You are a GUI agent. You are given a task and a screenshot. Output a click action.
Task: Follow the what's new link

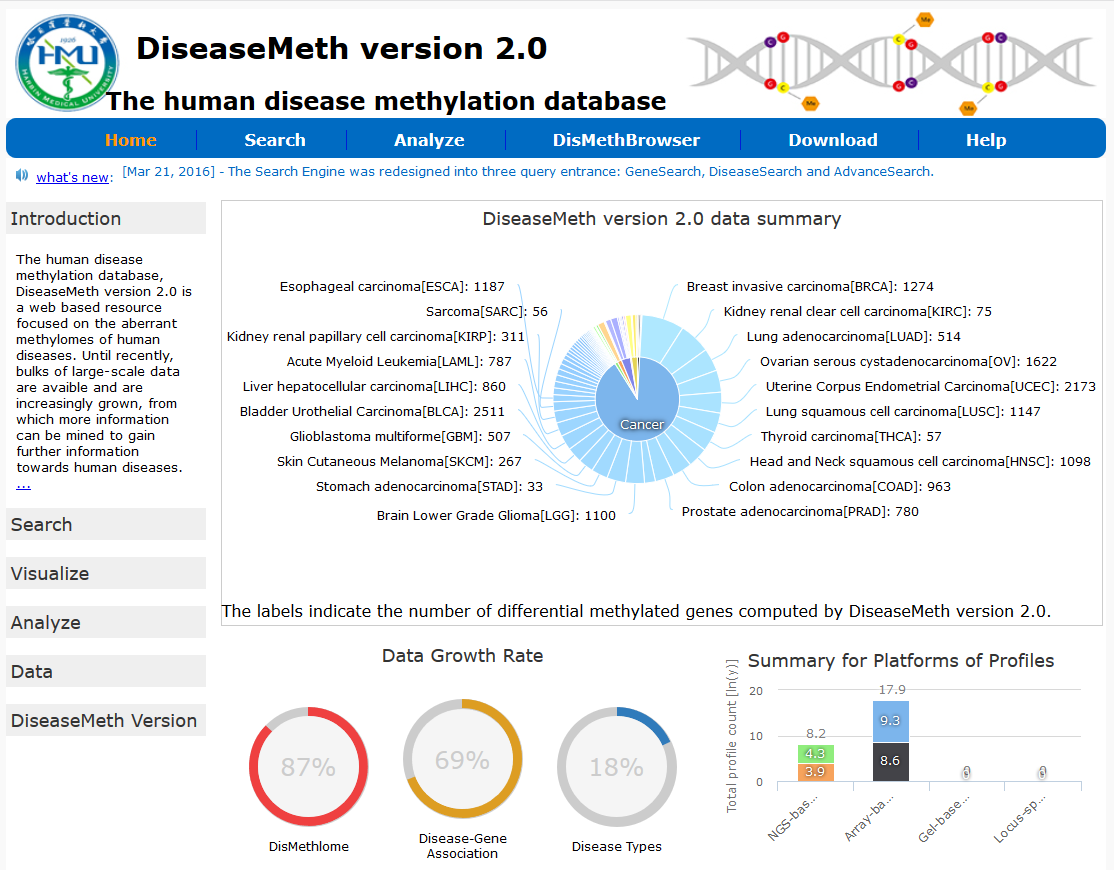coord(73,178)
